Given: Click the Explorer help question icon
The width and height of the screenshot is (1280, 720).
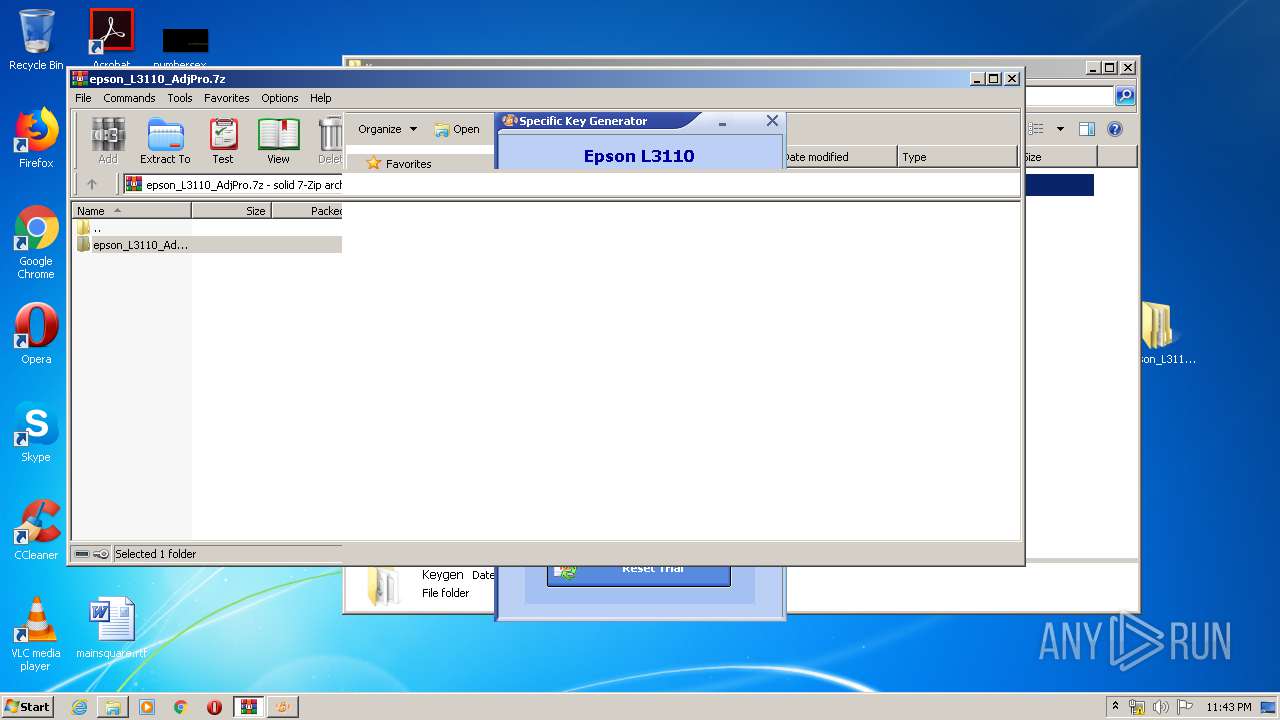Looking at the screenshot, I should click(1115, 129).
